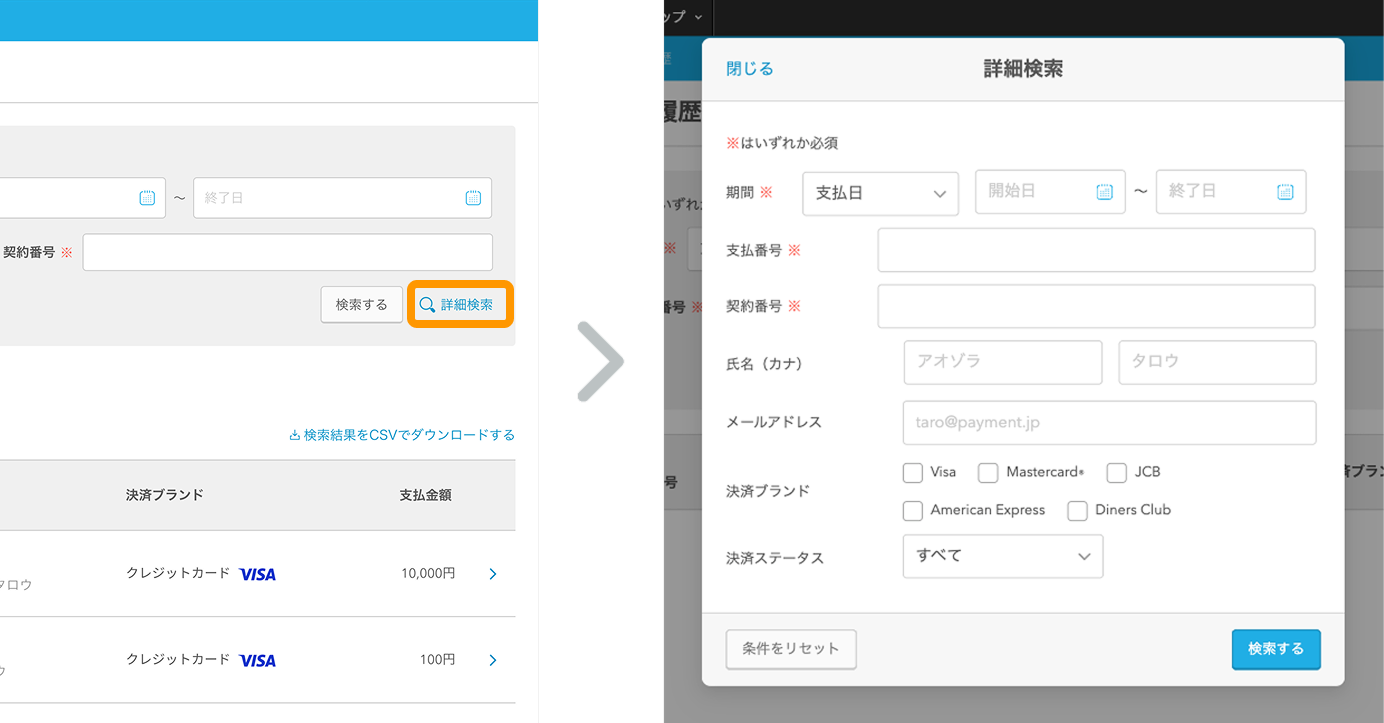Viewport: 1384px width, 723px height.
Task: Open the 支払日 period type dropdown
Action: tap(879, 192)
